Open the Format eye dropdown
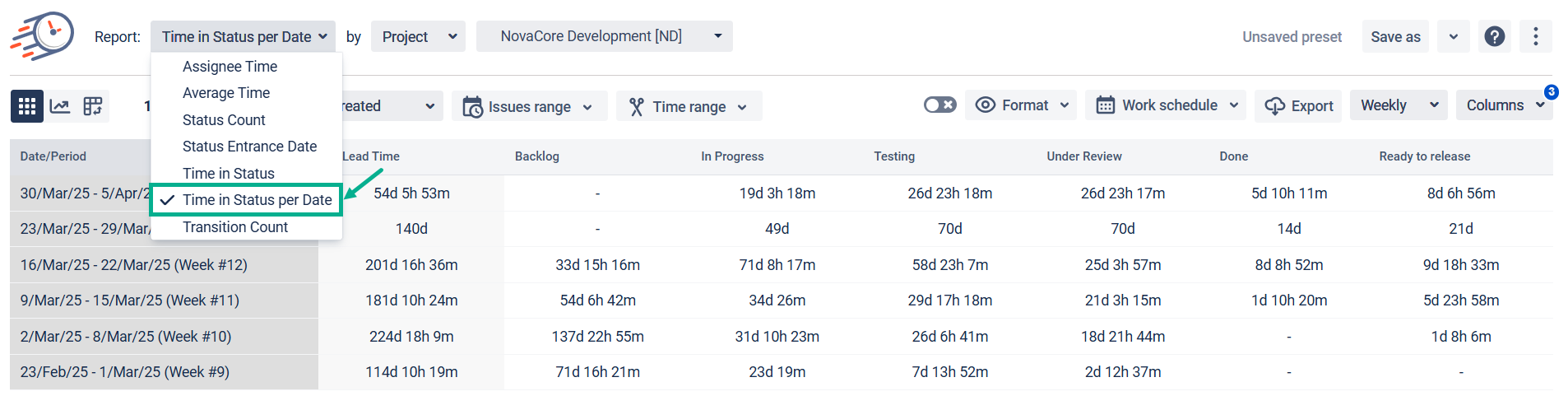1568x396 pixels. [1021, 105]
